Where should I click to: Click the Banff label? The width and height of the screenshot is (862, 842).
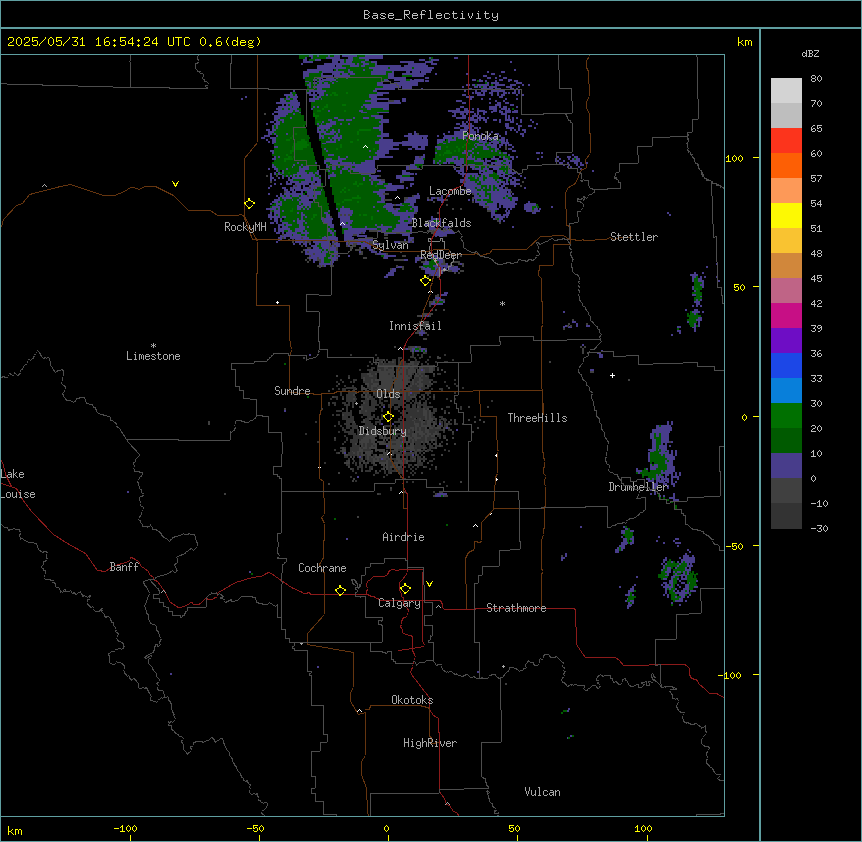[124, 567]
